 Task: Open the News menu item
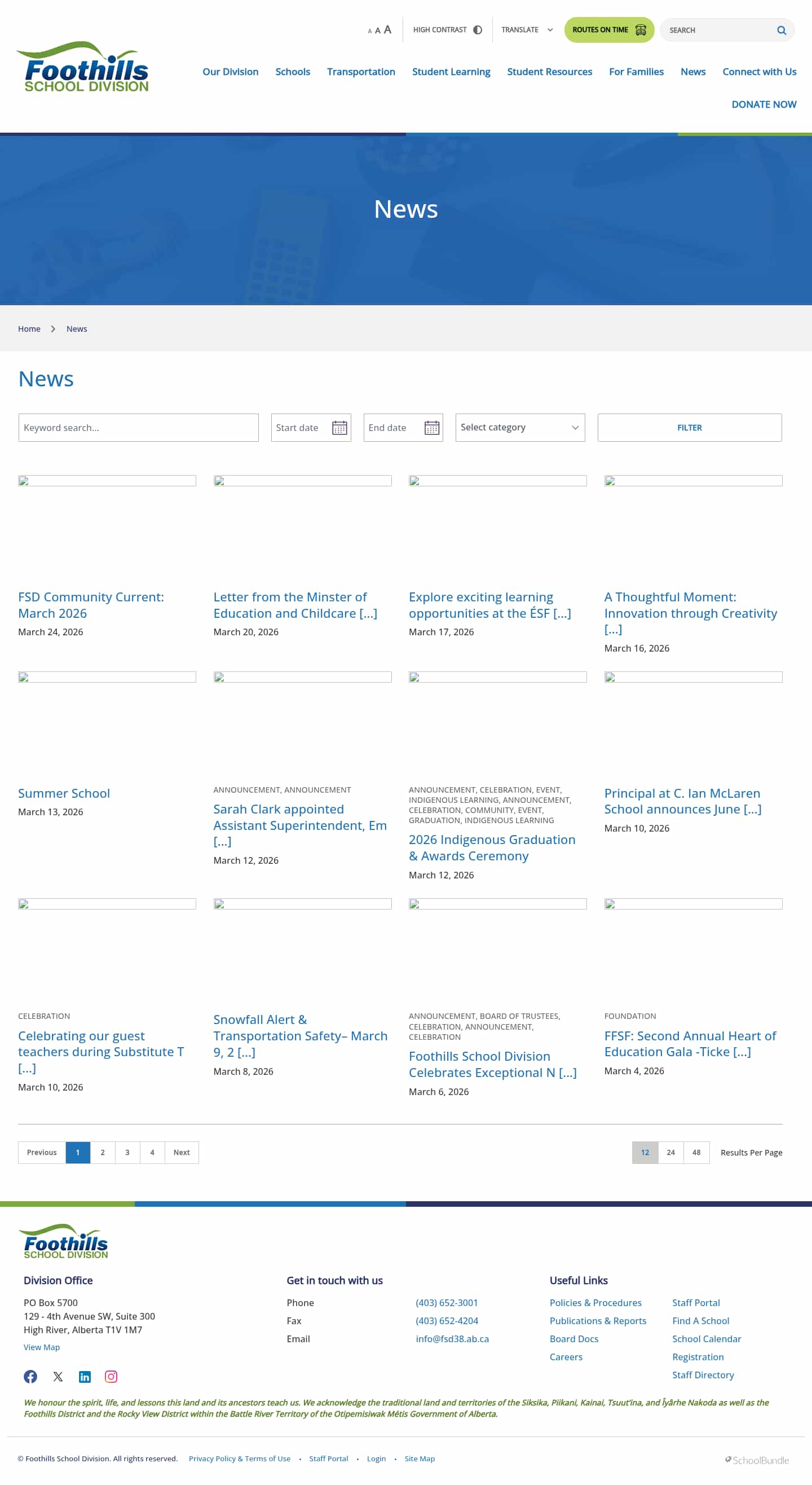click(x=692, y=72)
